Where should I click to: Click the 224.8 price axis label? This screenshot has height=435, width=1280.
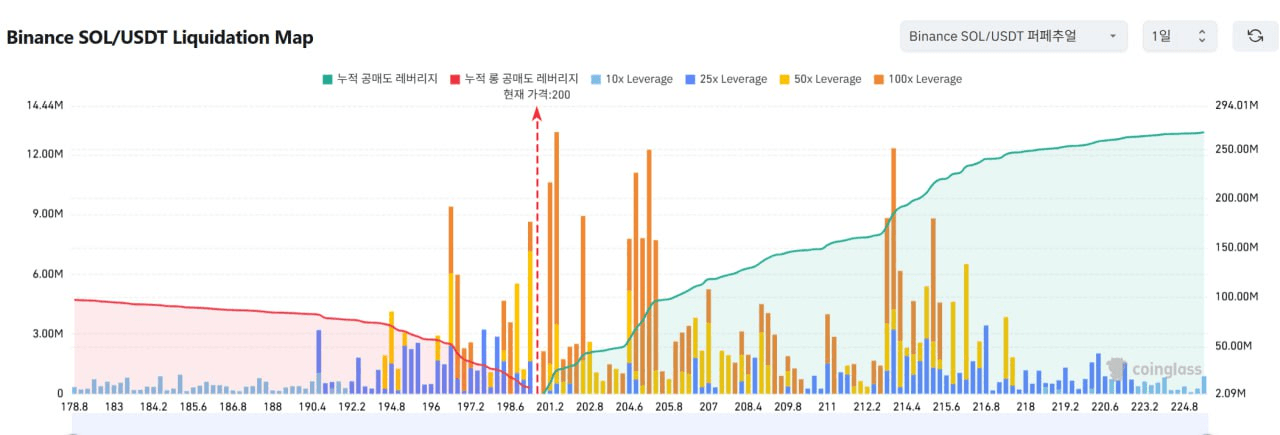(1183, 408)
